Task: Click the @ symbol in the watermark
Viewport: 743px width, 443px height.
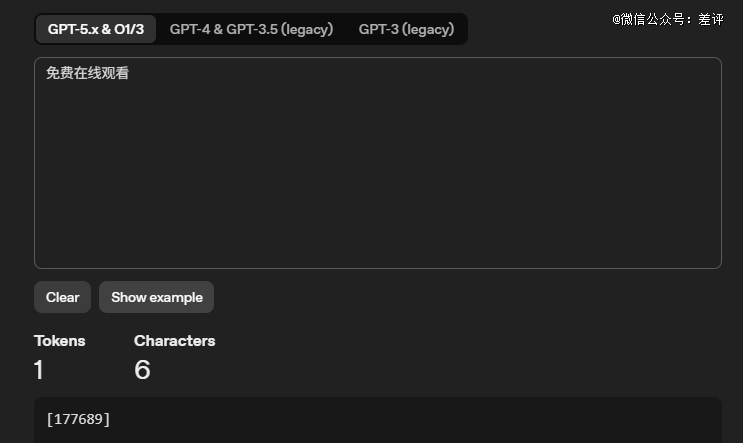Action: click(x=617, y=19)
